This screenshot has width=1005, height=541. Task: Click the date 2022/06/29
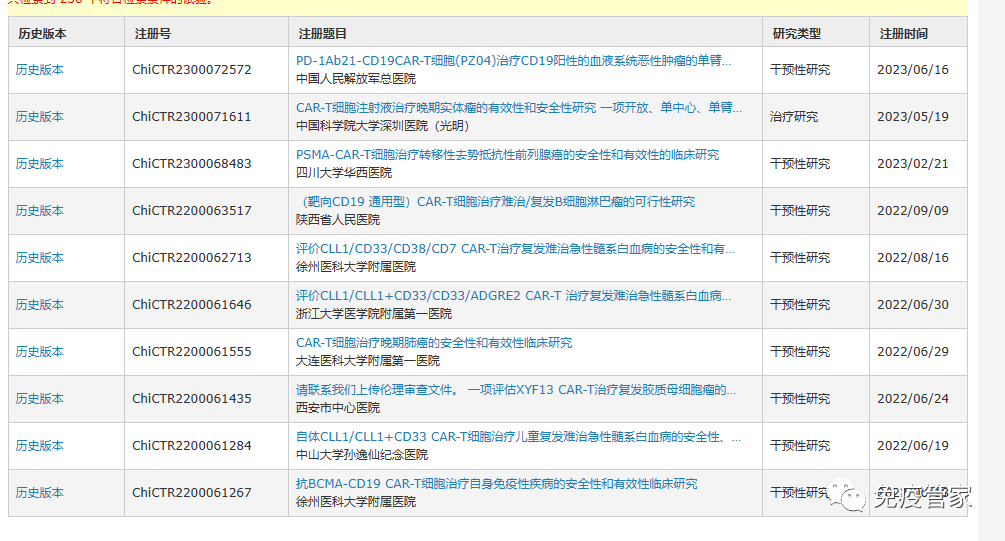pyautogui.click(x=913, y=352)
